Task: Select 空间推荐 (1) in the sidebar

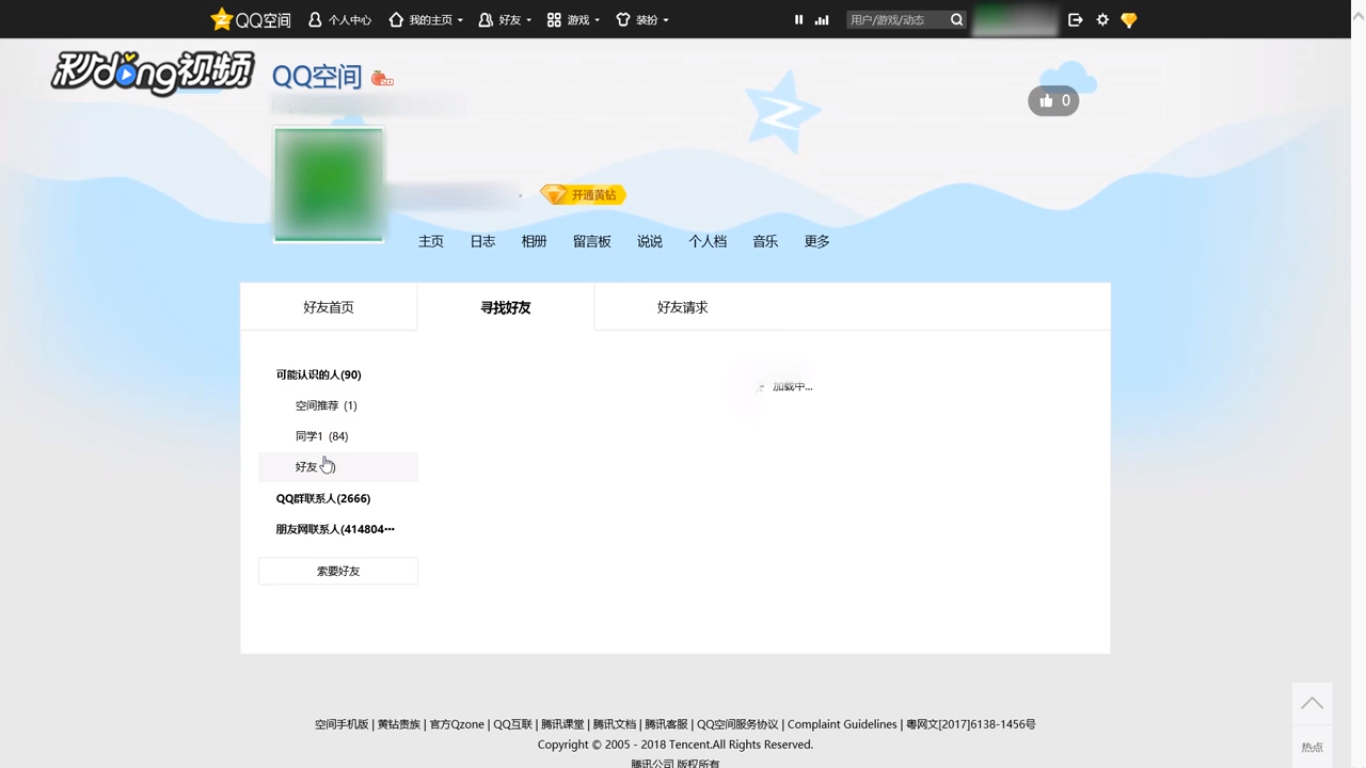Action: coord(326,406)
